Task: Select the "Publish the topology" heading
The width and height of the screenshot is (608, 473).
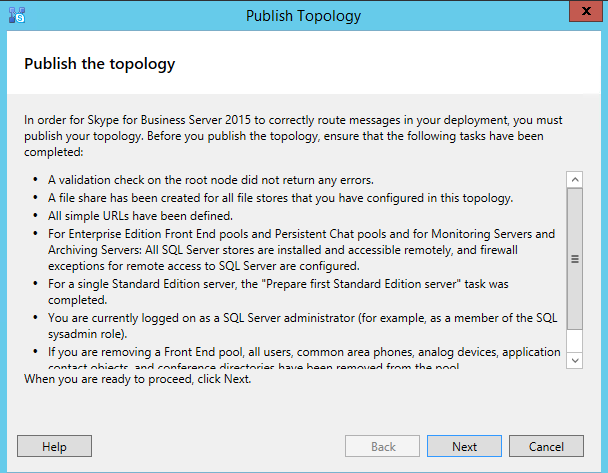Action: (100, 64)
